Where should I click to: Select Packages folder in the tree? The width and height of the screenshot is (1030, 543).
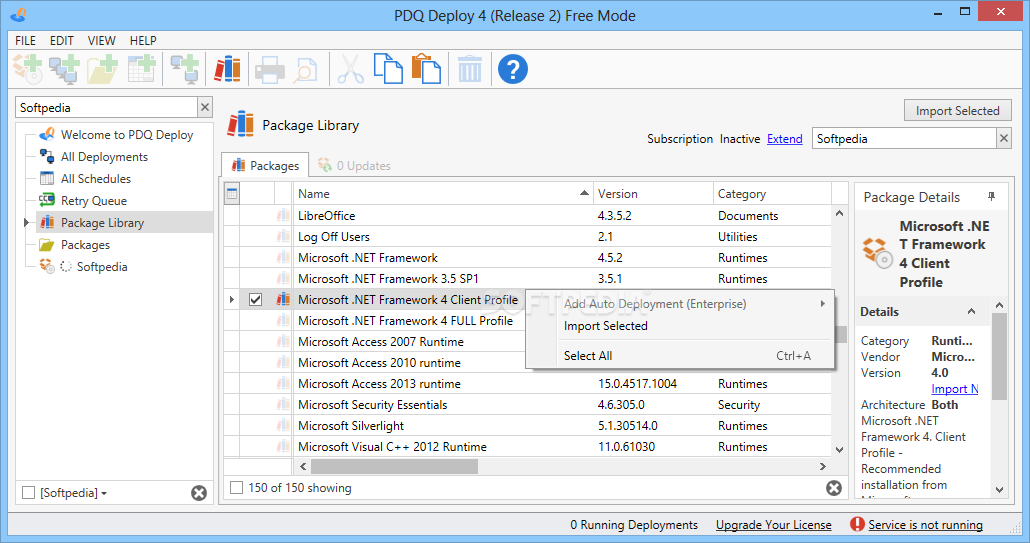pyautogui.click(x=85, y=244)
